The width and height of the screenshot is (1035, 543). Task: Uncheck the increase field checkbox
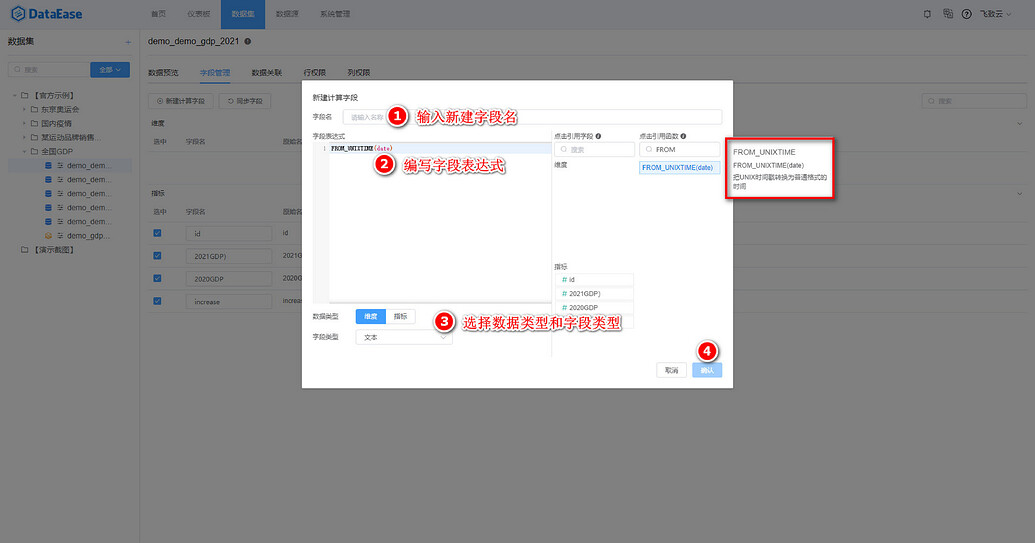[x=157, y=301]
